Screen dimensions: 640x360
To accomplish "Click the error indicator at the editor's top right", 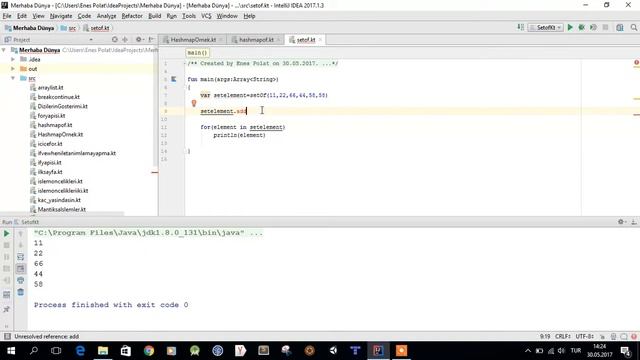I will tap(636, 63).
